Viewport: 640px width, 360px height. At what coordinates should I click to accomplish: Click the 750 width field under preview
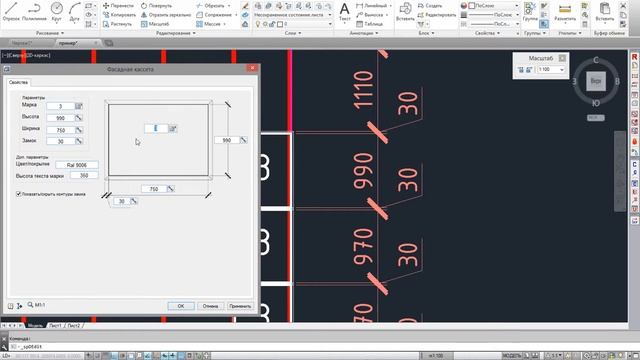pos(154,189)
